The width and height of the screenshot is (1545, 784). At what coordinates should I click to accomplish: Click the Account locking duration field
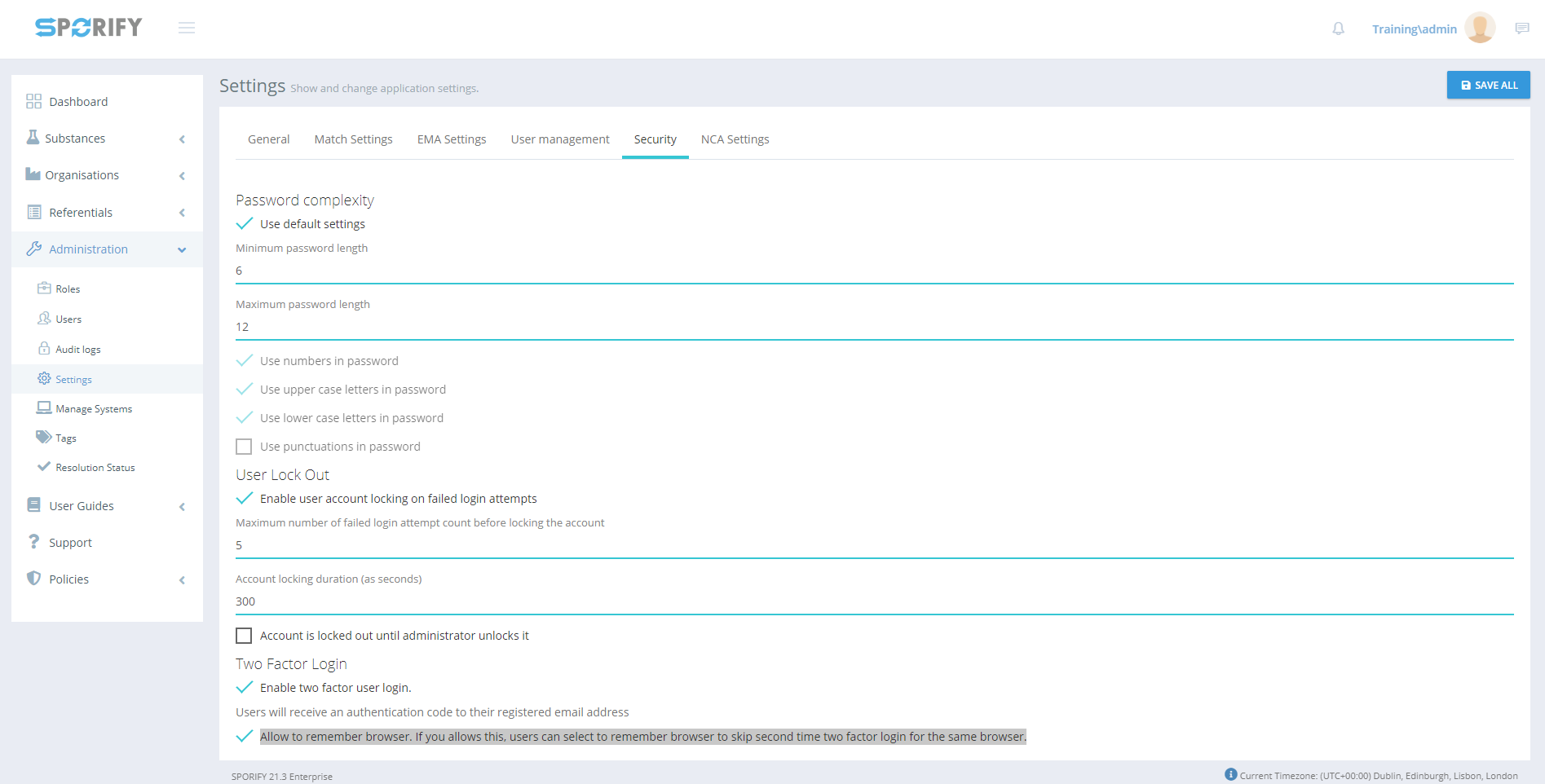(x=874, y=601)
